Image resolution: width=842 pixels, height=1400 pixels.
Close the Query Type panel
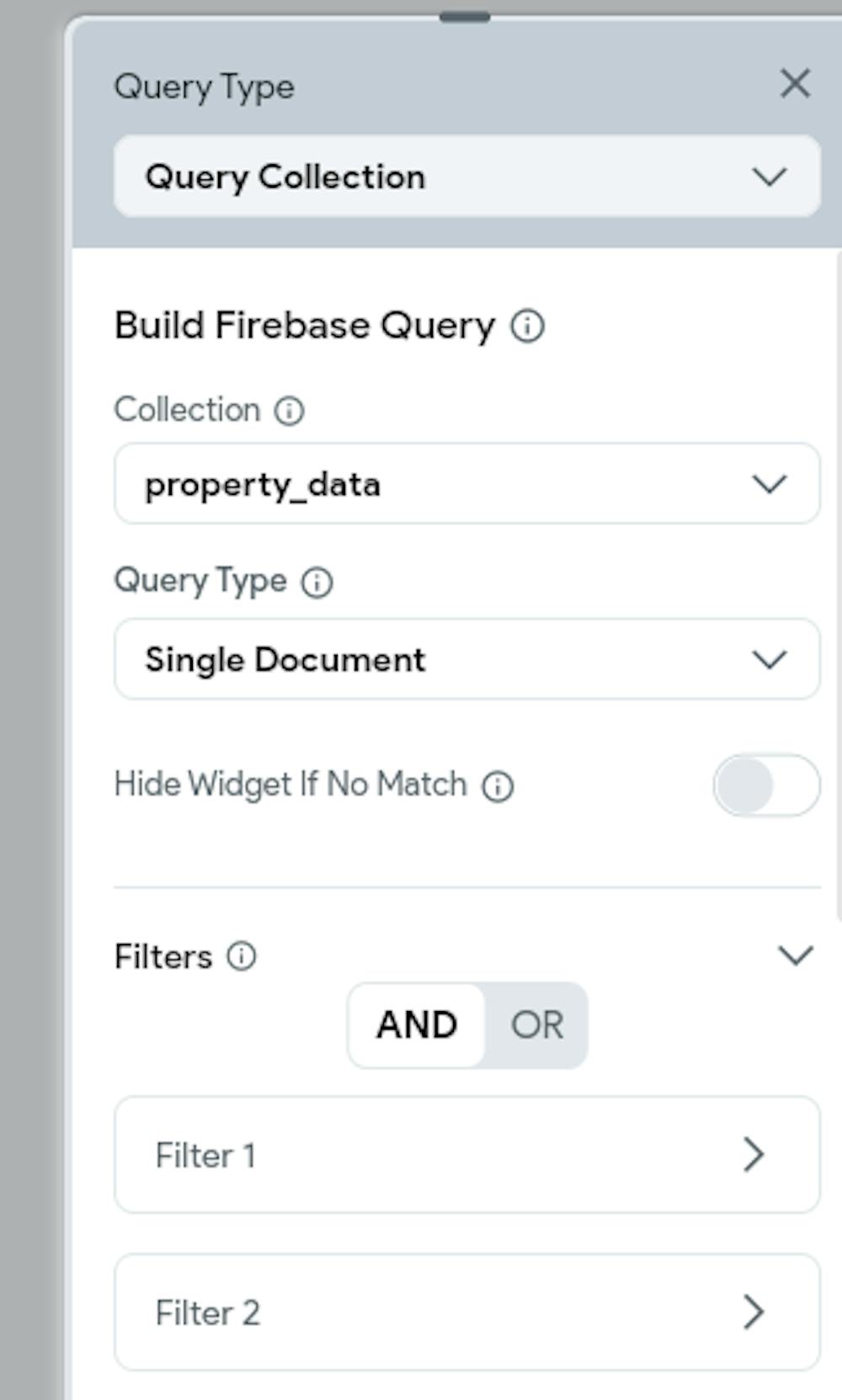[x=795, y=84]
